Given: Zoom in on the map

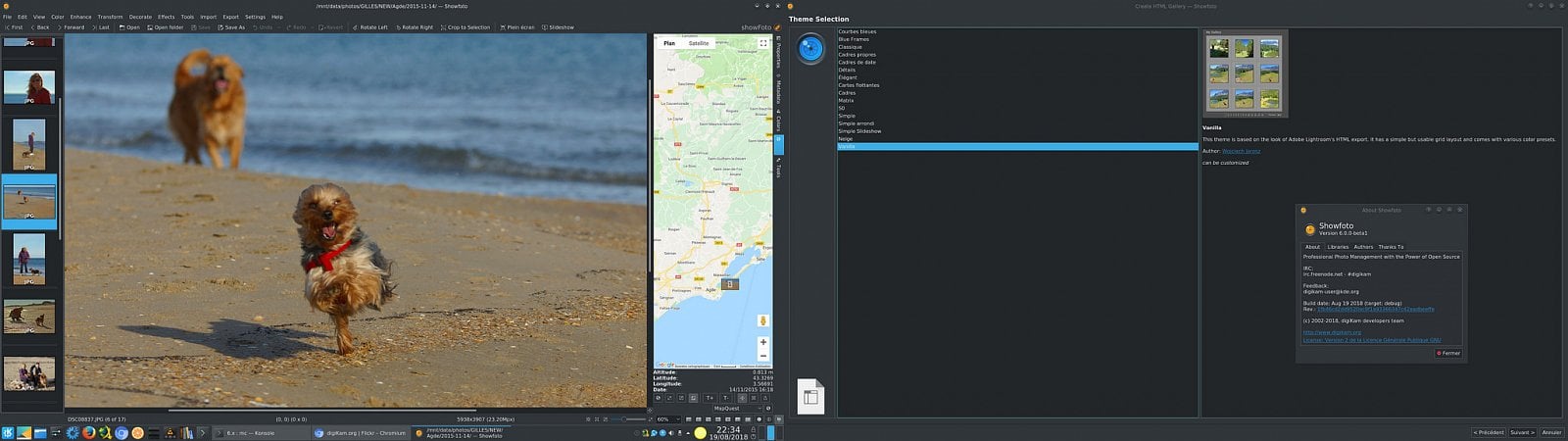Looking at the screenshot, I should (762, 342).
